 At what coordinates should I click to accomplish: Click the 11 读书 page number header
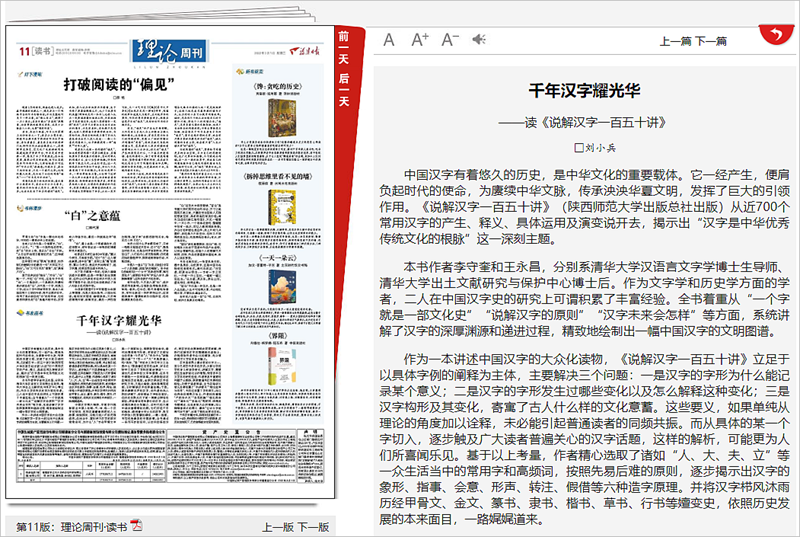click(36, 52)
